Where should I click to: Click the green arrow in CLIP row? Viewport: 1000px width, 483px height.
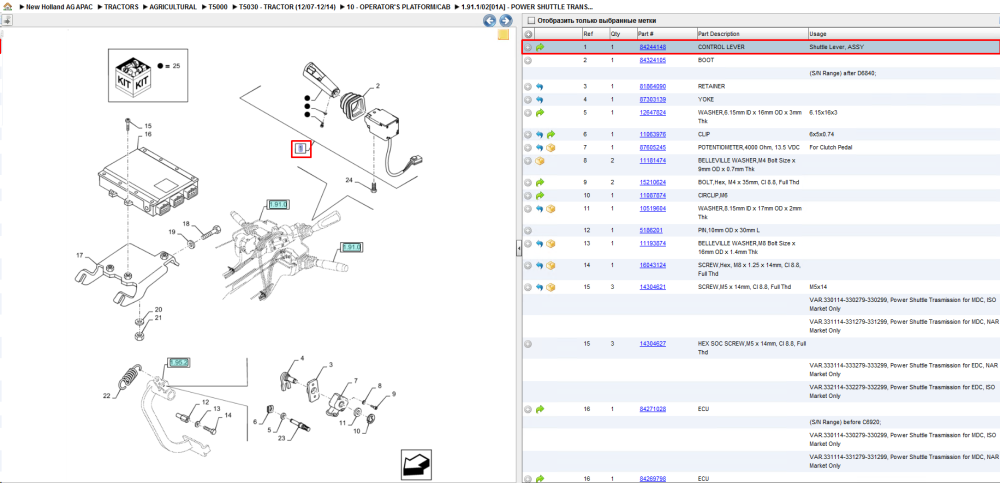pos(551,135)
